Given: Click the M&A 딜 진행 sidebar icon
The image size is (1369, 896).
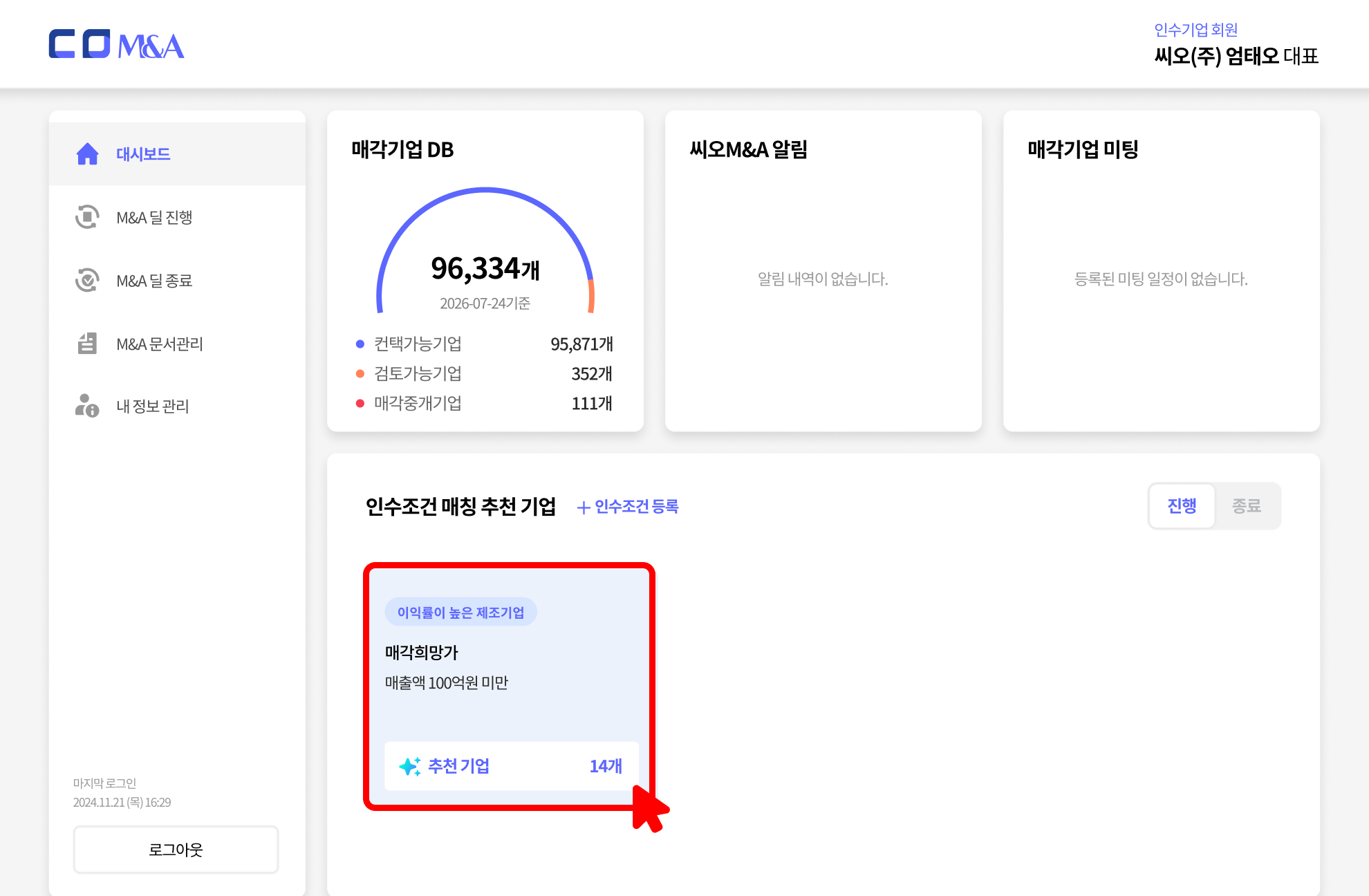Looking at the screenshot, I should click(x=87, y=217).
